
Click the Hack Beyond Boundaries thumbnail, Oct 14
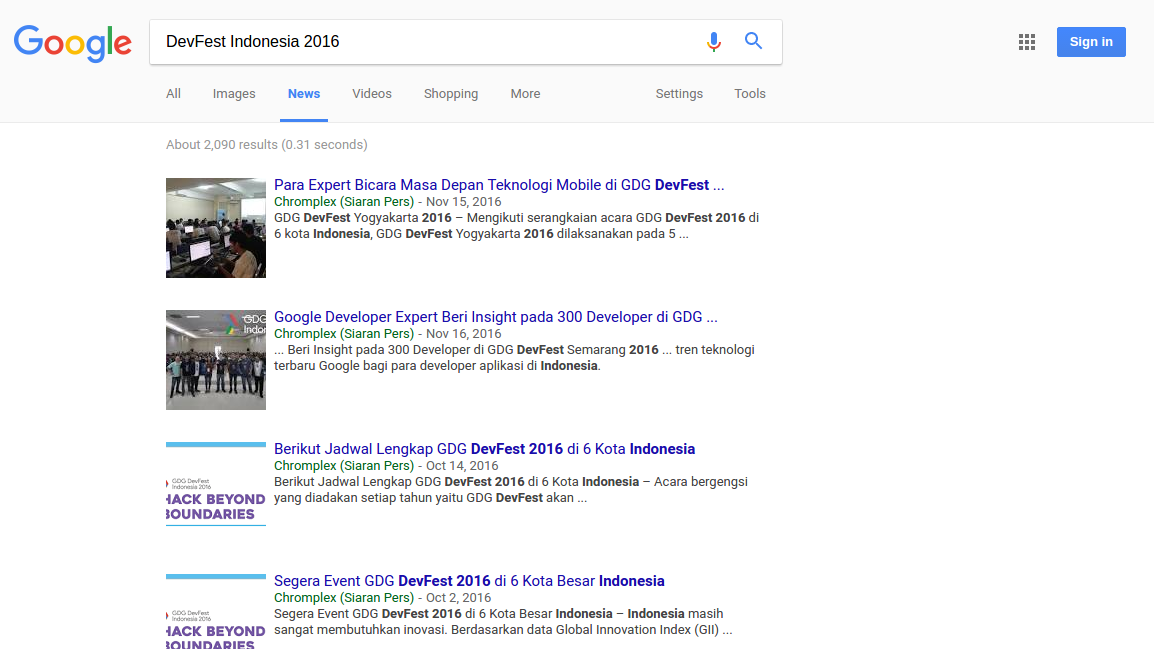216,484
